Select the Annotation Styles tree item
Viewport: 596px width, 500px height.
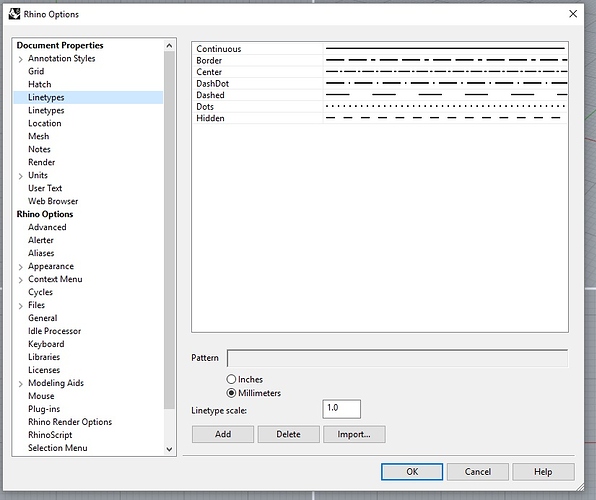pyautogui.click(x=62, y=58)
